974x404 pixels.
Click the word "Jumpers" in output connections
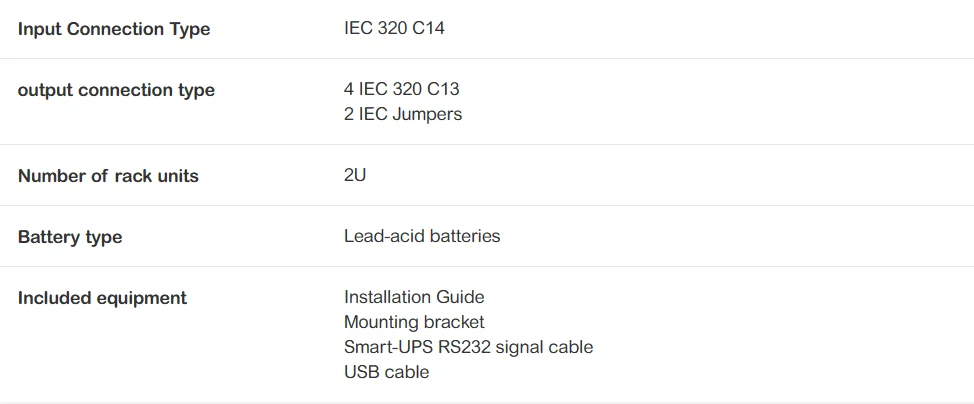click(x=427, y=114)
